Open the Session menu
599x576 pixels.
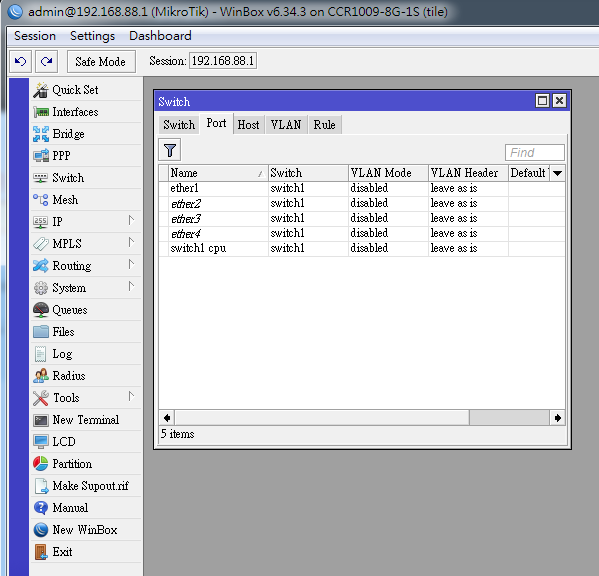[35, 36]
